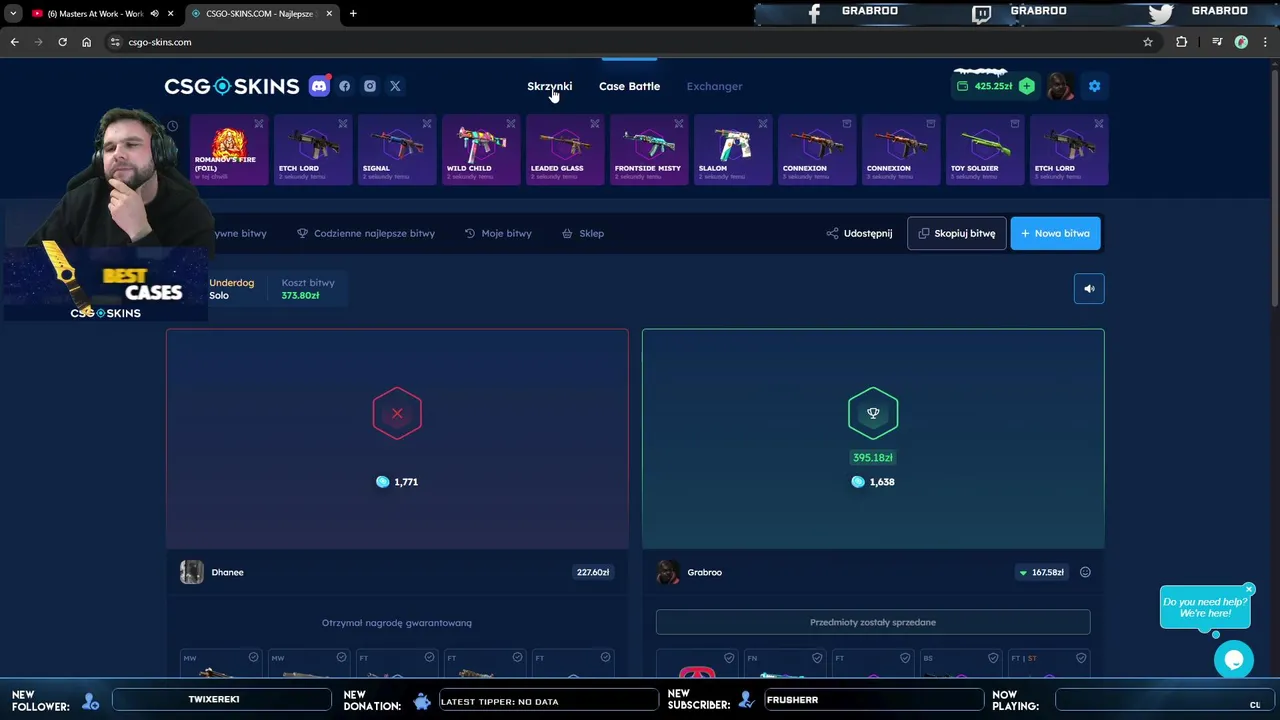Open the Slalom drop card
The height and width of the screenshot is (720, 1280).
(733, 150)
